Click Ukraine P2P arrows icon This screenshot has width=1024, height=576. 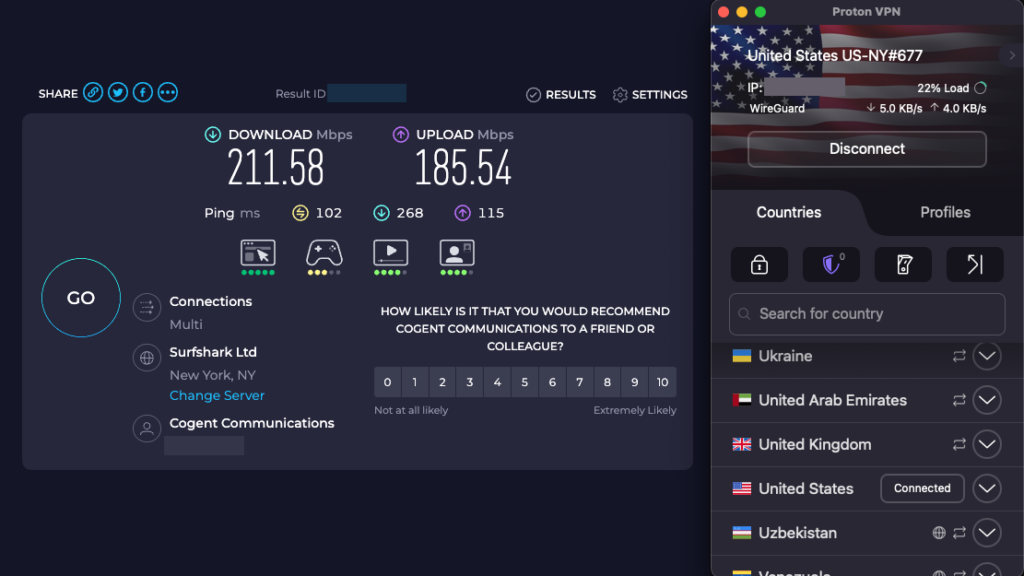point(959,356)
